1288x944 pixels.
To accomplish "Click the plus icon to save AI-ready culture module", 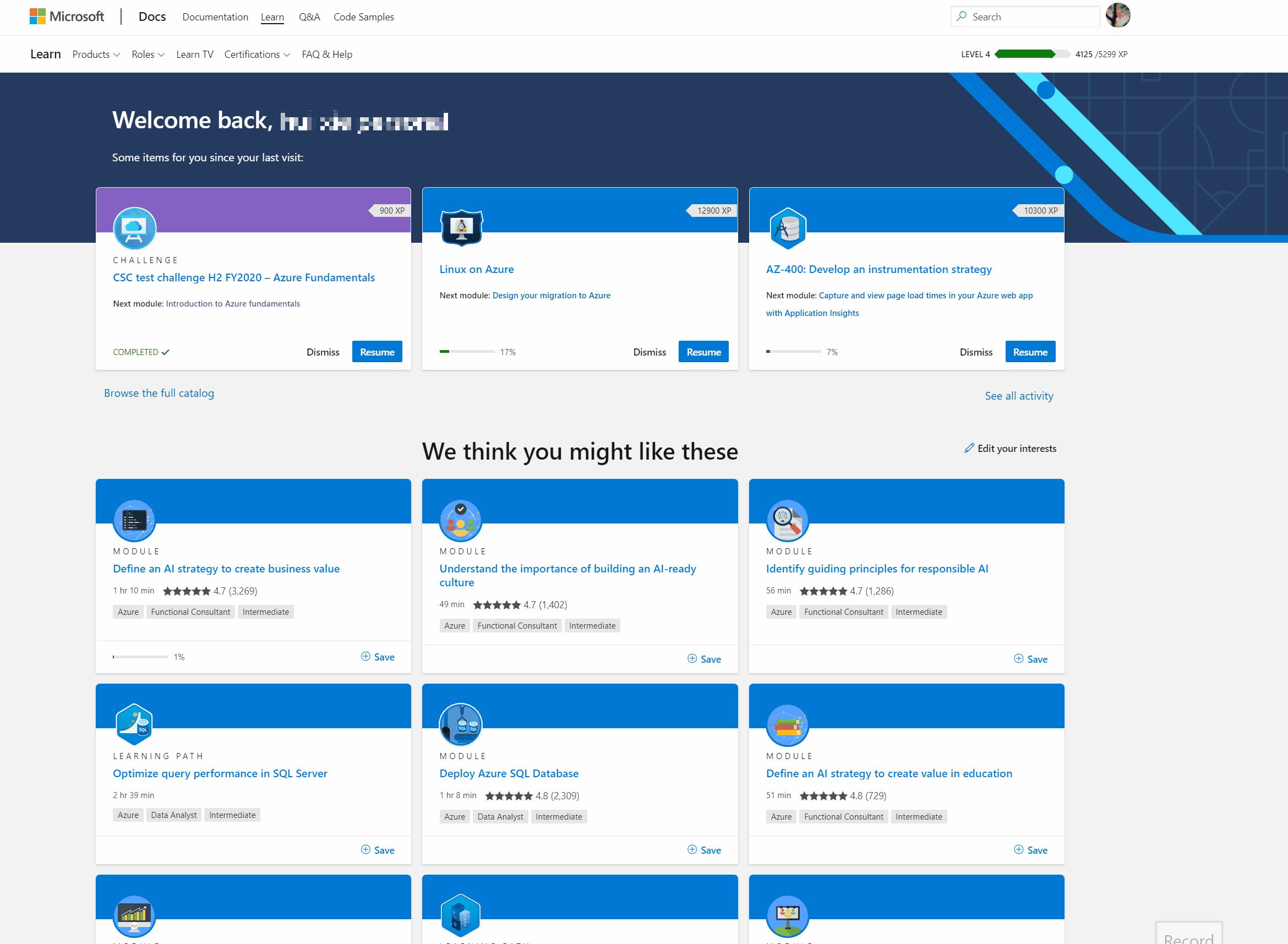I will pyautogui.click(x=692, y=659).
